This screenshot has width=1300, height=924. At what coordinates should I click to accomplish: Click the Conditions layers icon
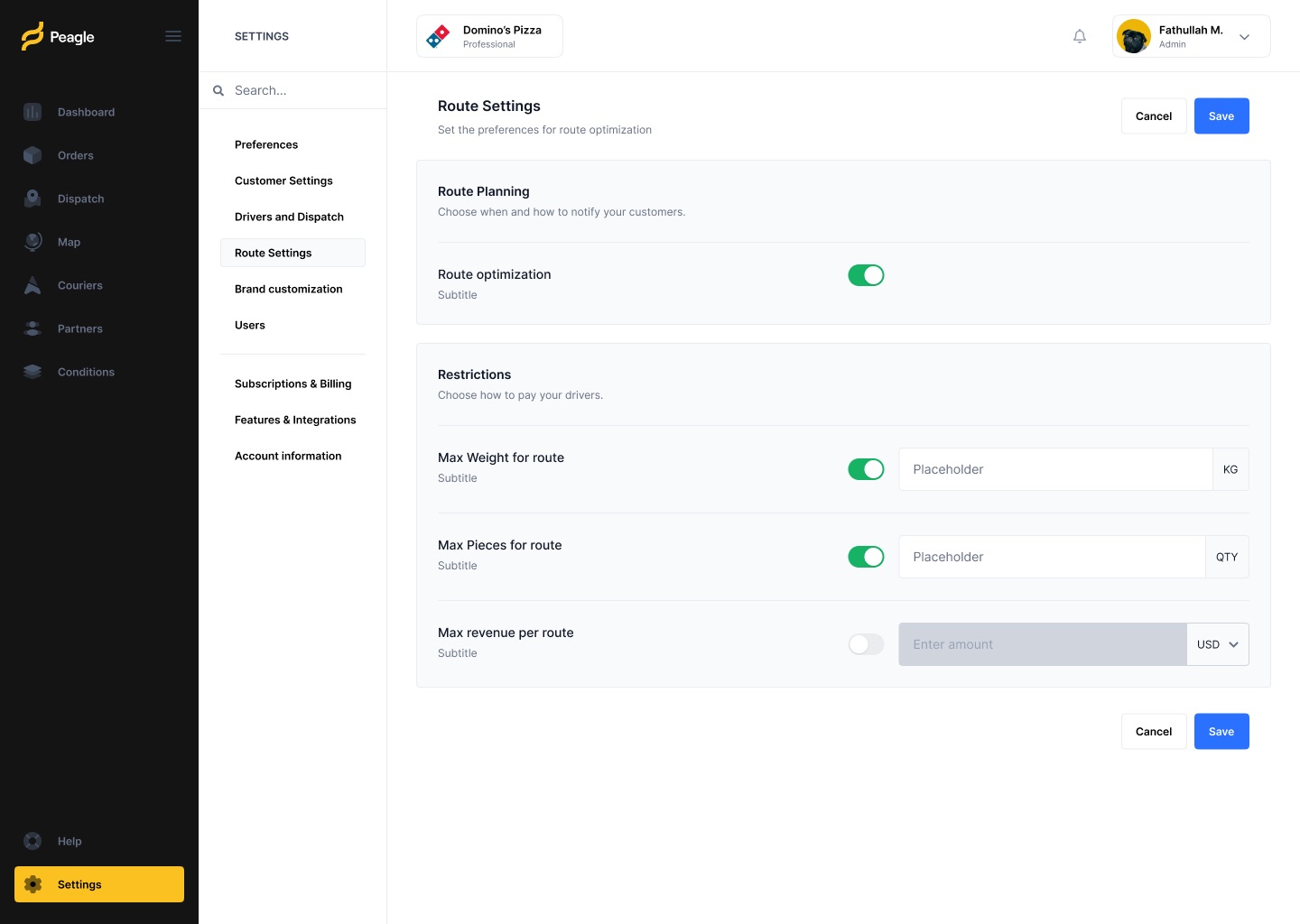pos(32,372)
